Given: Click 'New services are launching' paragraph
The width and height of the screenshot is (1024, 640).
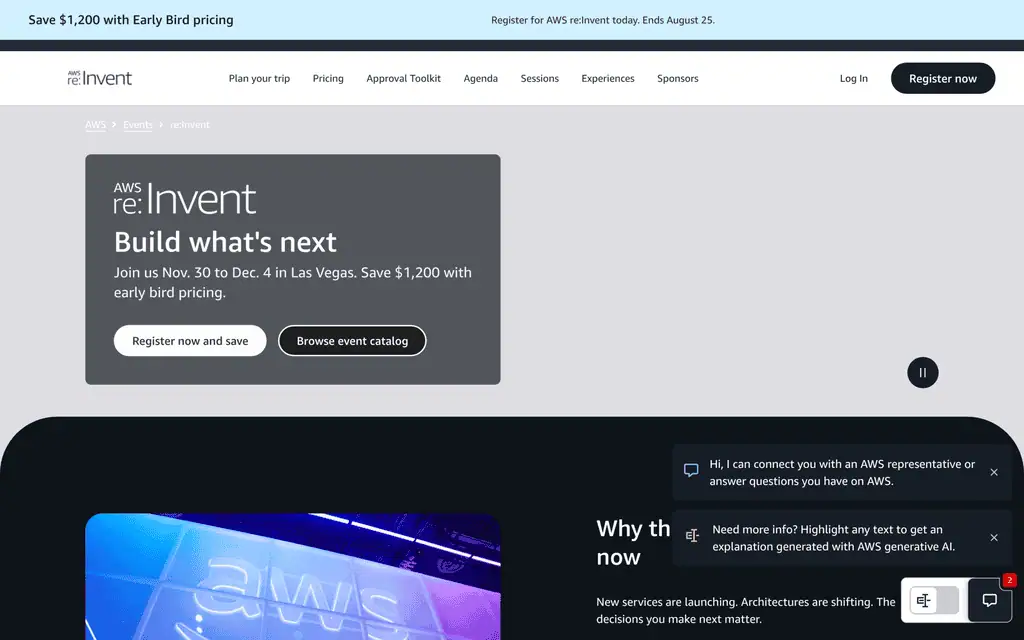Looking at the screenshot, I should pyautogui.click(x=745, y=610).
